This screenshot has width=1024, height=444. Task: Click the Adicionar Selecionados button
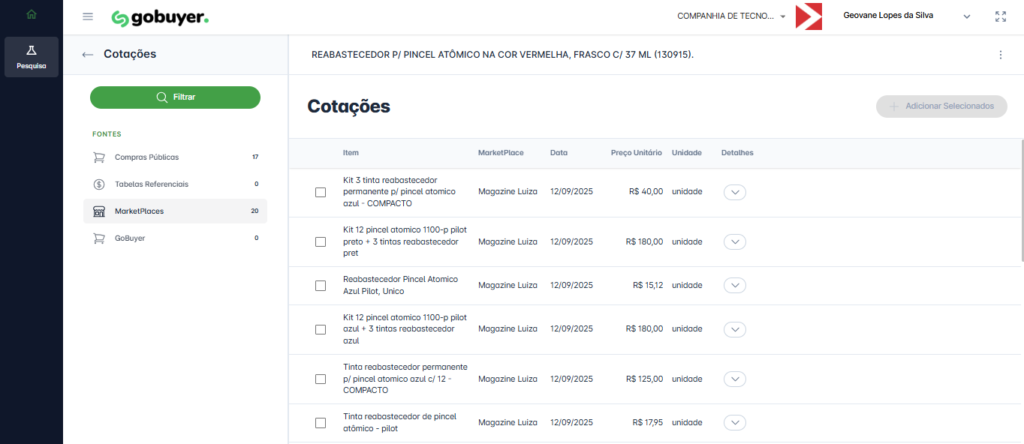[x=940, y=106]
